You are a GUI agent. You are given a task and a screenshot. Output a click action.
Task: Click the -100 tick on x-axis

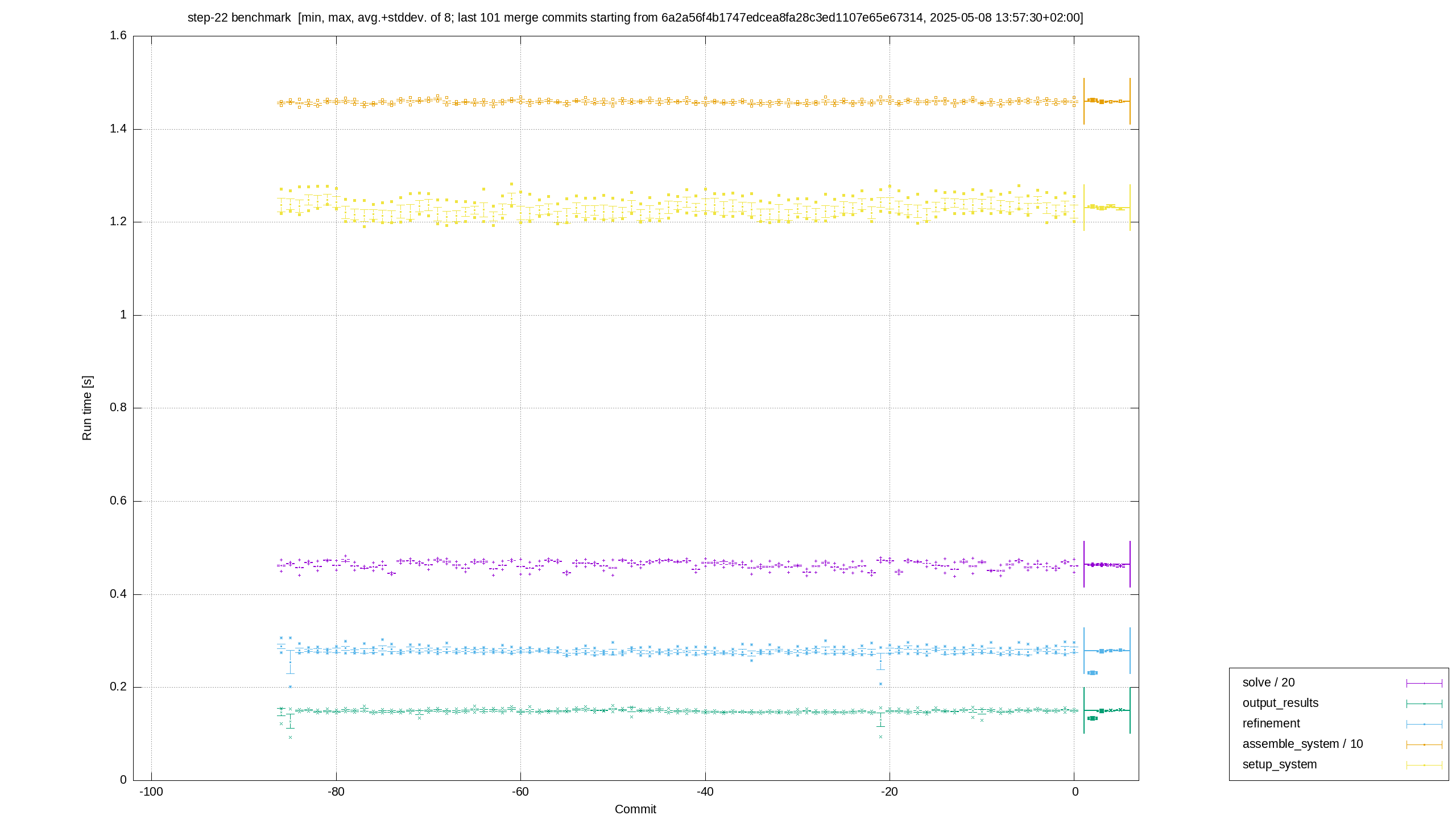151,792
